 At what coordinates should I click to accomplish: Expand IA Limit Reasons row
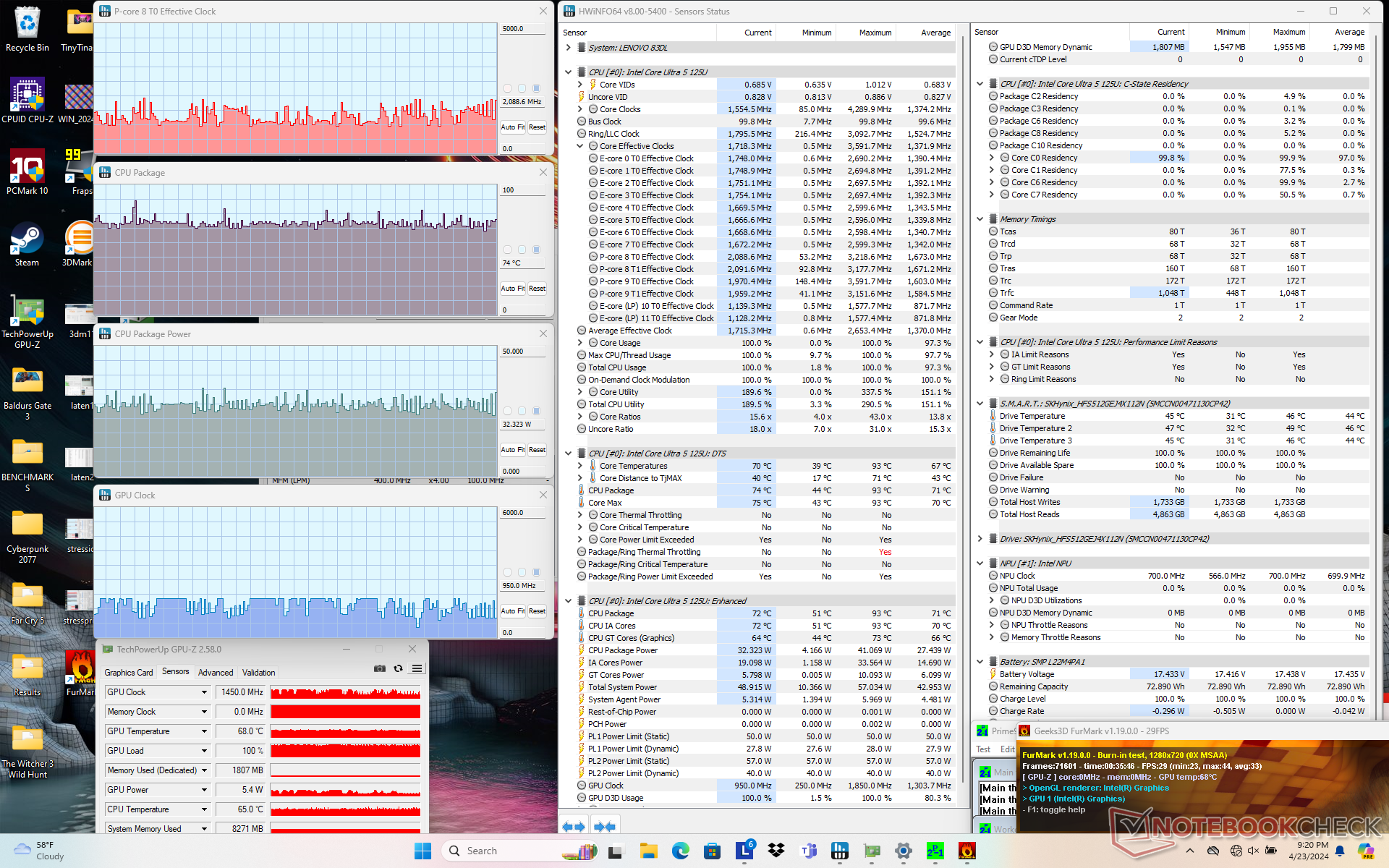(x=992, y=354)
